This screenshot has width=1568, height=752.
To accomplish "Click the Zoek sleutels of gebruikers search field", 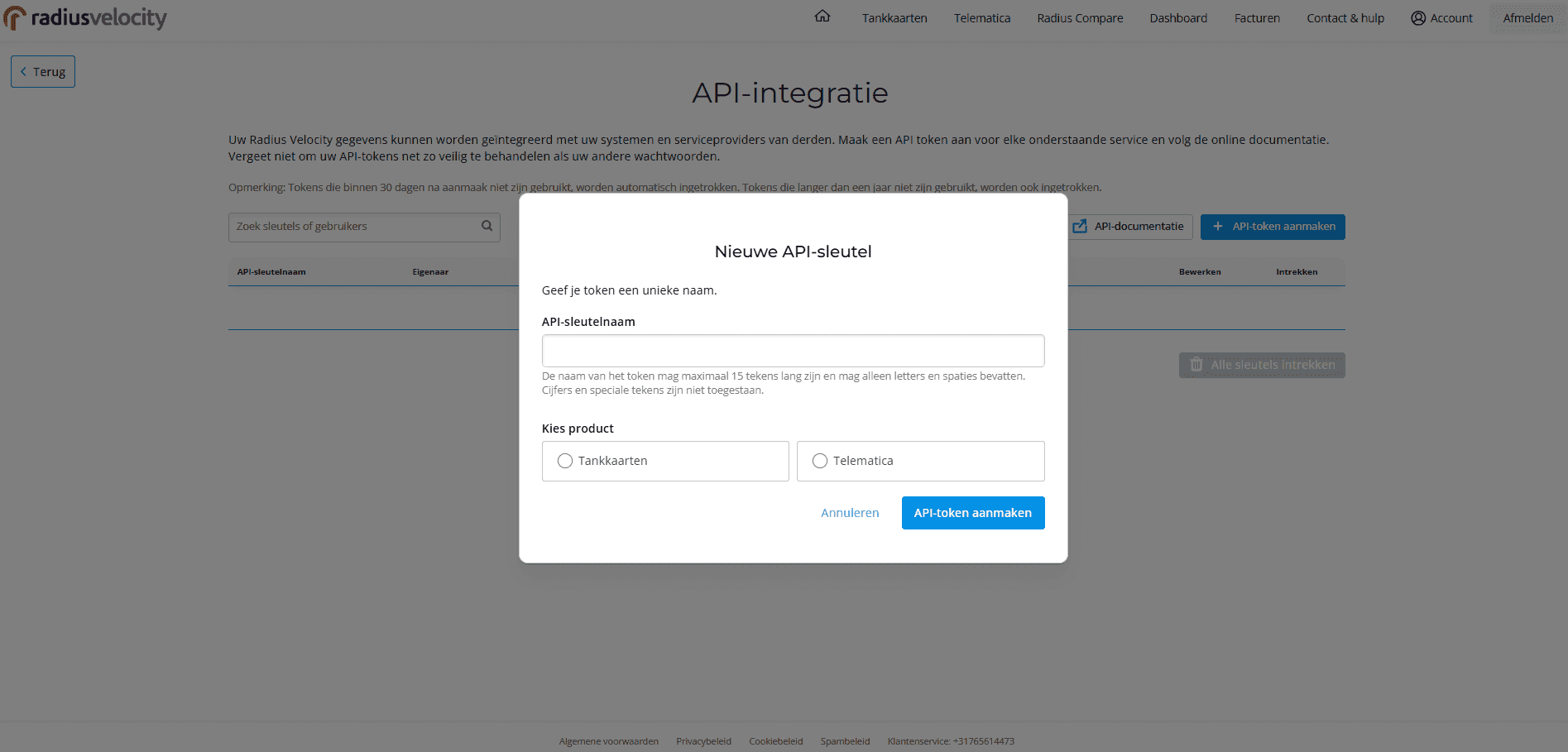I will [x=356, y=227].
